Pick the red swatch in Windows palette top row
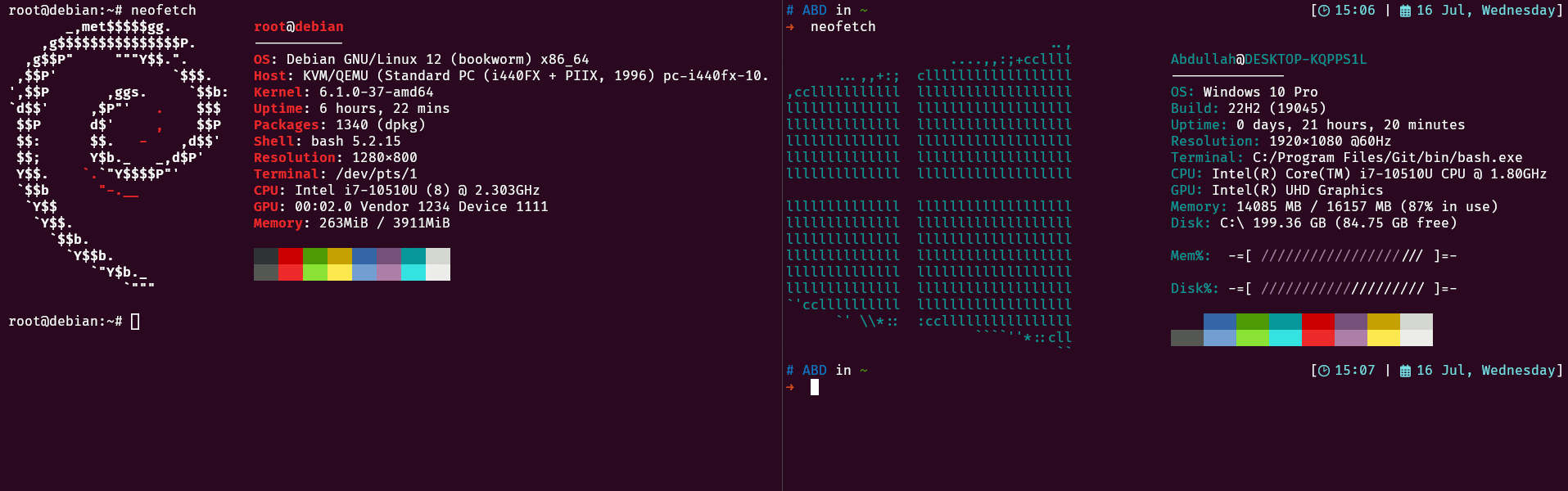The height and width of the screenshot is (491, 1568). click(x=1318, y=322)
